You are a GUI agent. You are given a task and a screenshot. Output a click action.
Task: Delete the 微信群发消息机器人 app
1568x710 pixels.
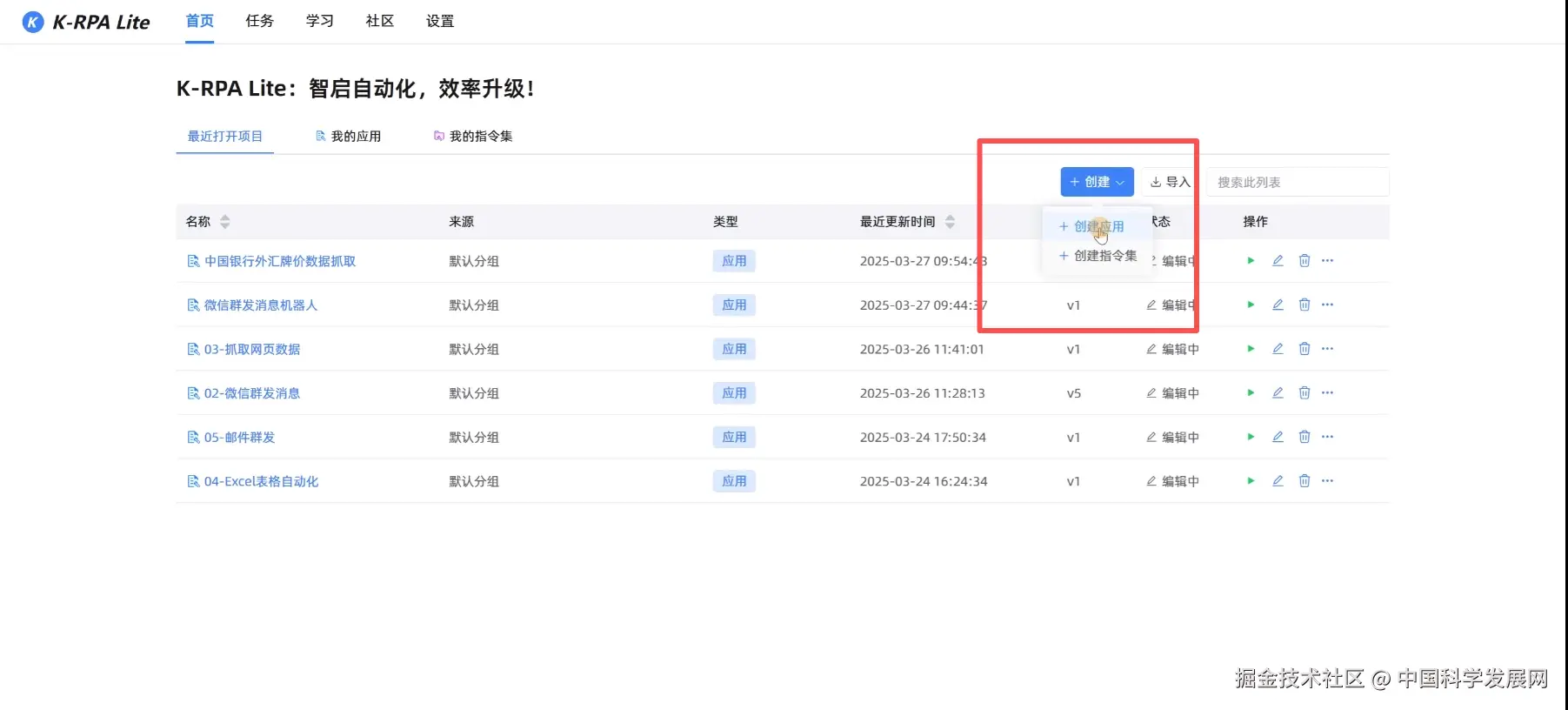pyautogui.click(x=1304, y=305)
